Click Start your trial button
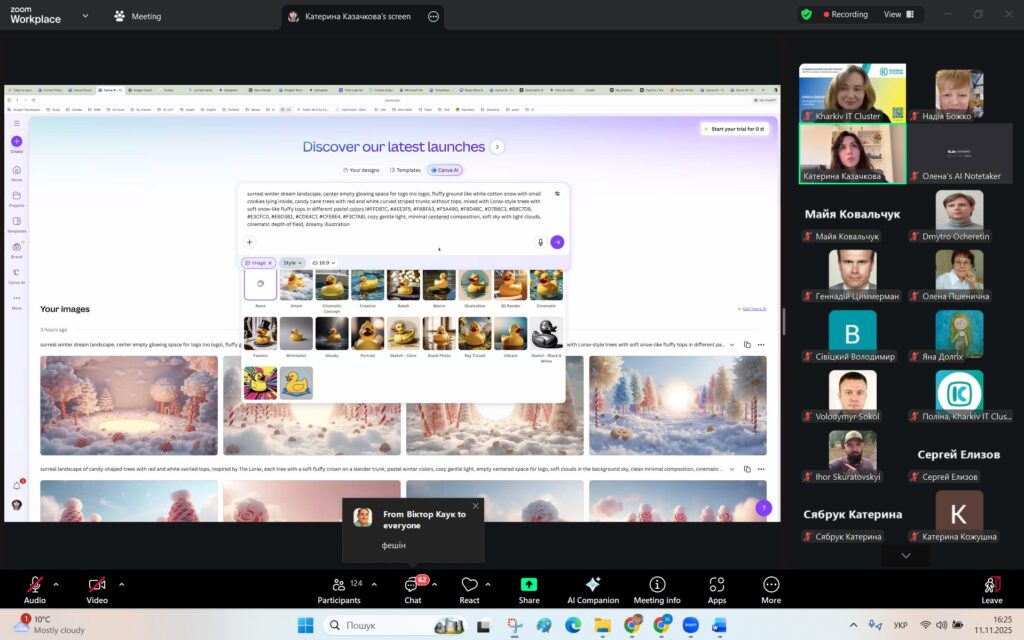 [x=735, y=129]
